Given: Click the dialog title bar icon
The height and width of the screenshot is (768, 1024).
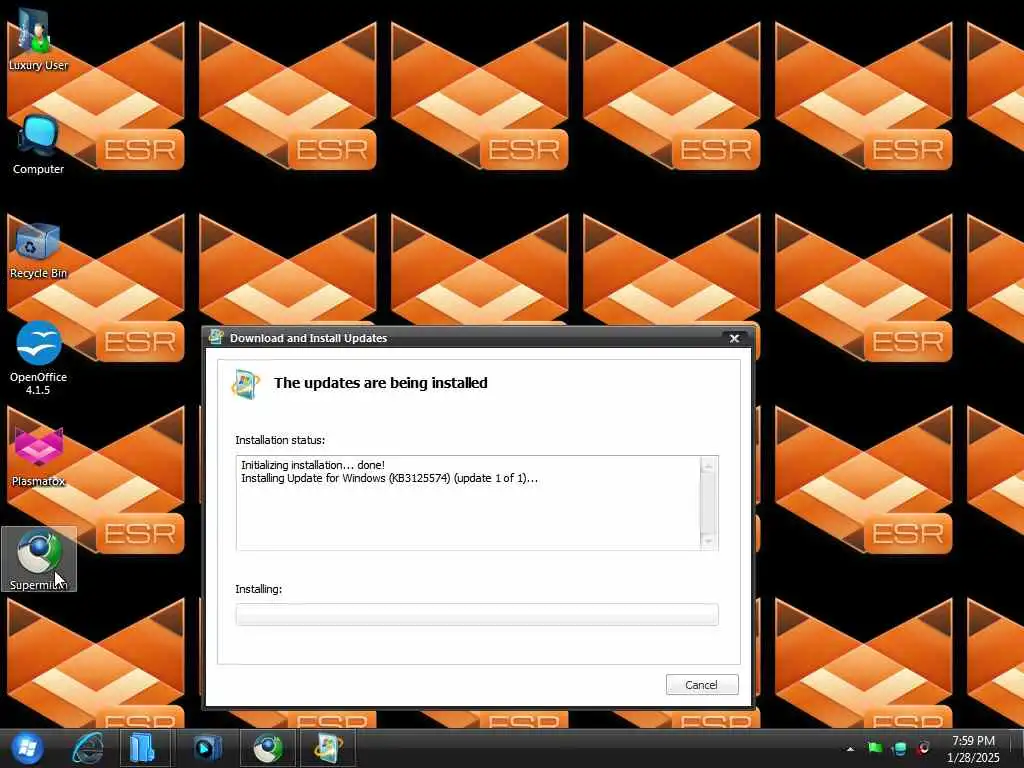Looking at the screenshot, I should coord(216,337).
